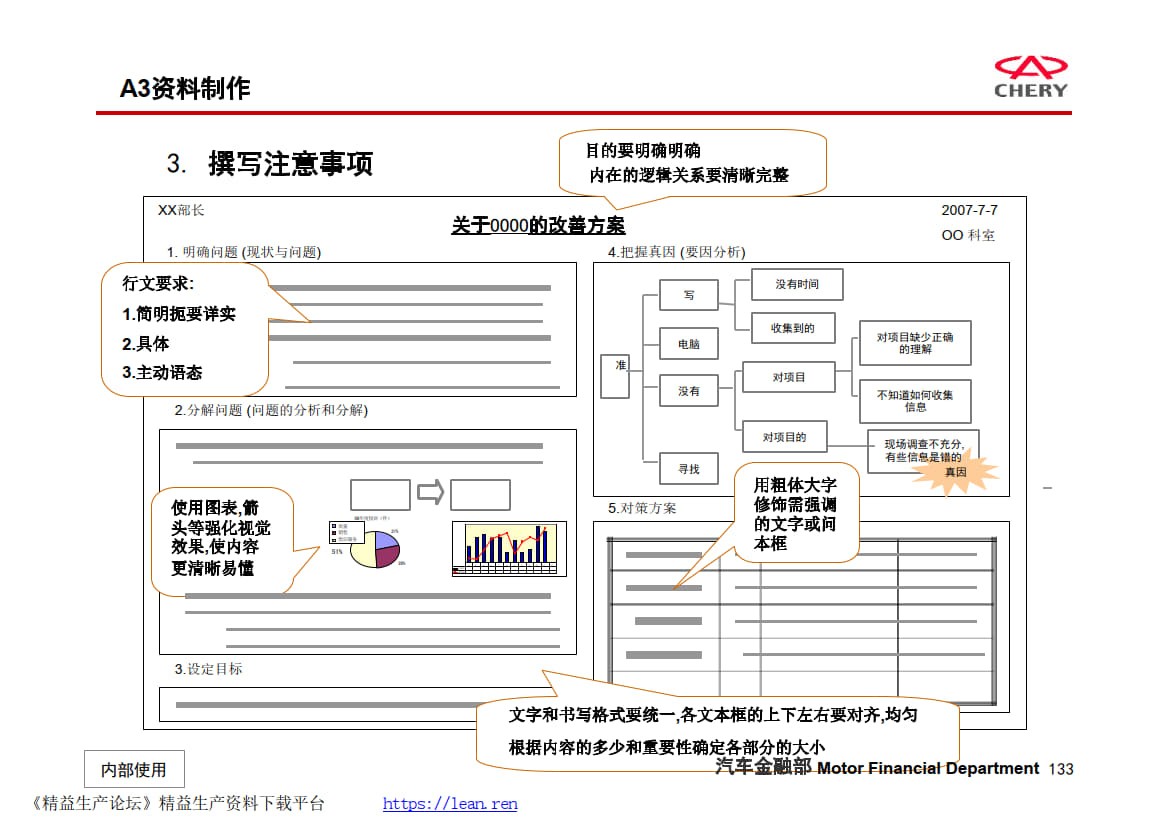This screenshot has height=826, width=1168.
Task: Click the 准 box at diagram root
Action: point(615,377)
